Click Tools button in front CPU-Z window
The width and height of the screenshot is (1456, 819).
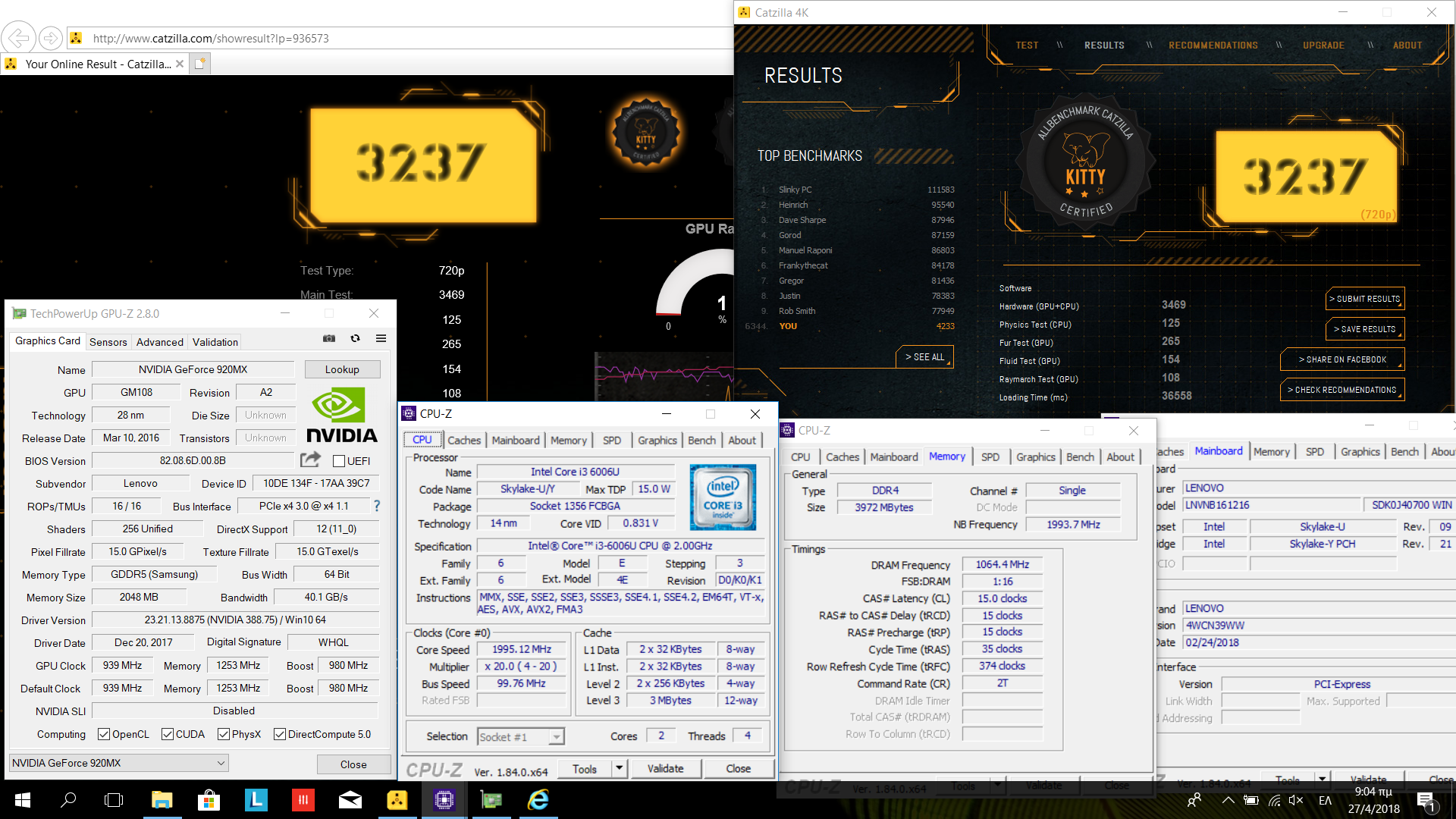click(x=585, y=768)
